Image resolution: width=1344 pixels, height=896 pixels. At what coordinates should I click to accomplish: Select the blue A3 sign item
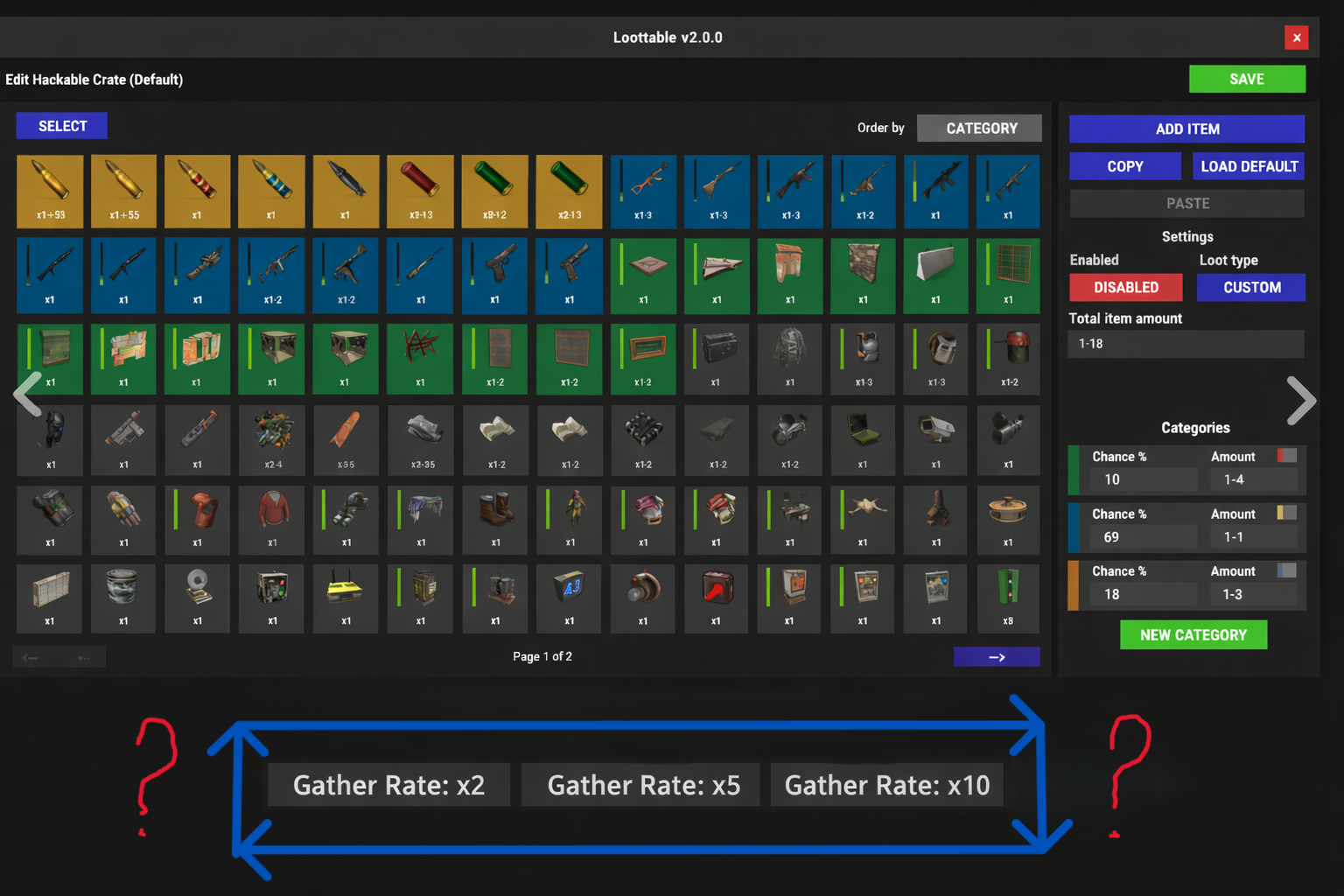pyautogui.click(x=570, y=598)
